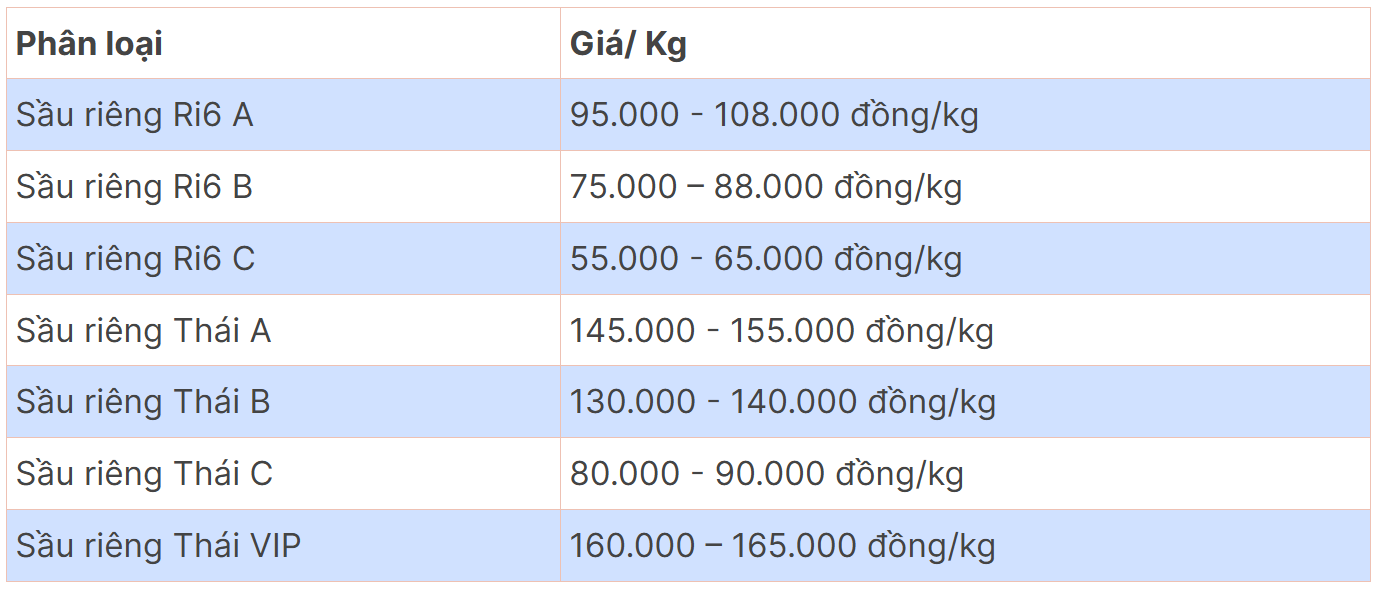Click the 80.000 - 90.000 đồng/kg price cell
Viewport: 1377px width, 589px height.
[766, 473]
